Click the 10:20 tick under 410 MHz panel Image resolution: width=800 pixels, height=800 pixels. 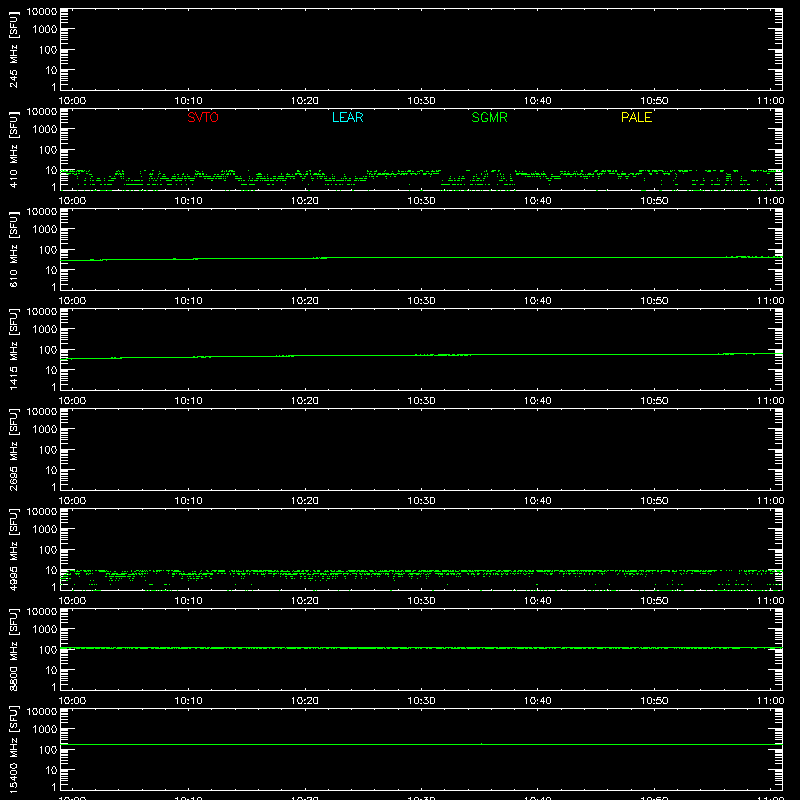[305, 201]
